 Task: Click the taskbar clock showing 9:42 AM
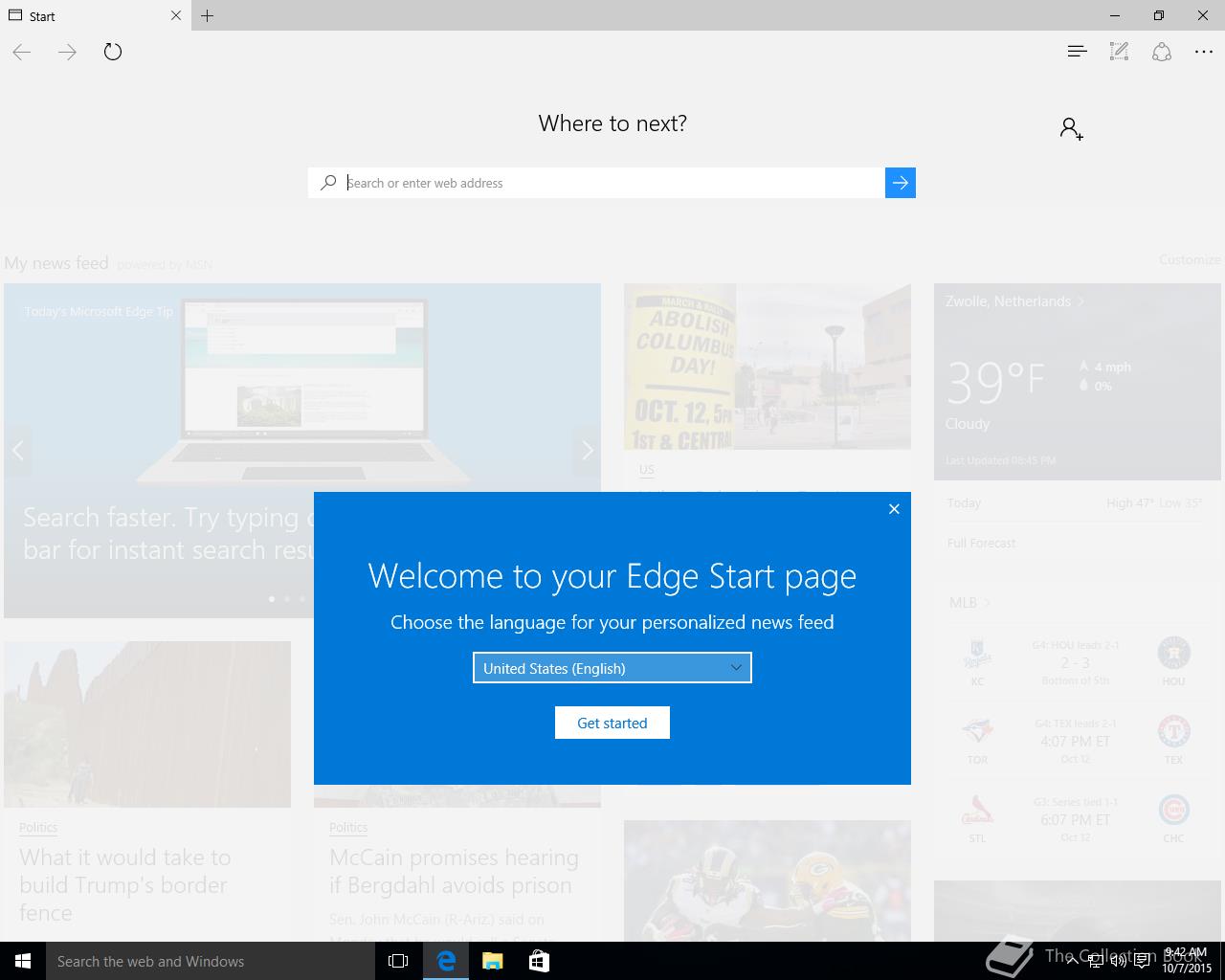pyautogui.click(x=1186, y=961)
